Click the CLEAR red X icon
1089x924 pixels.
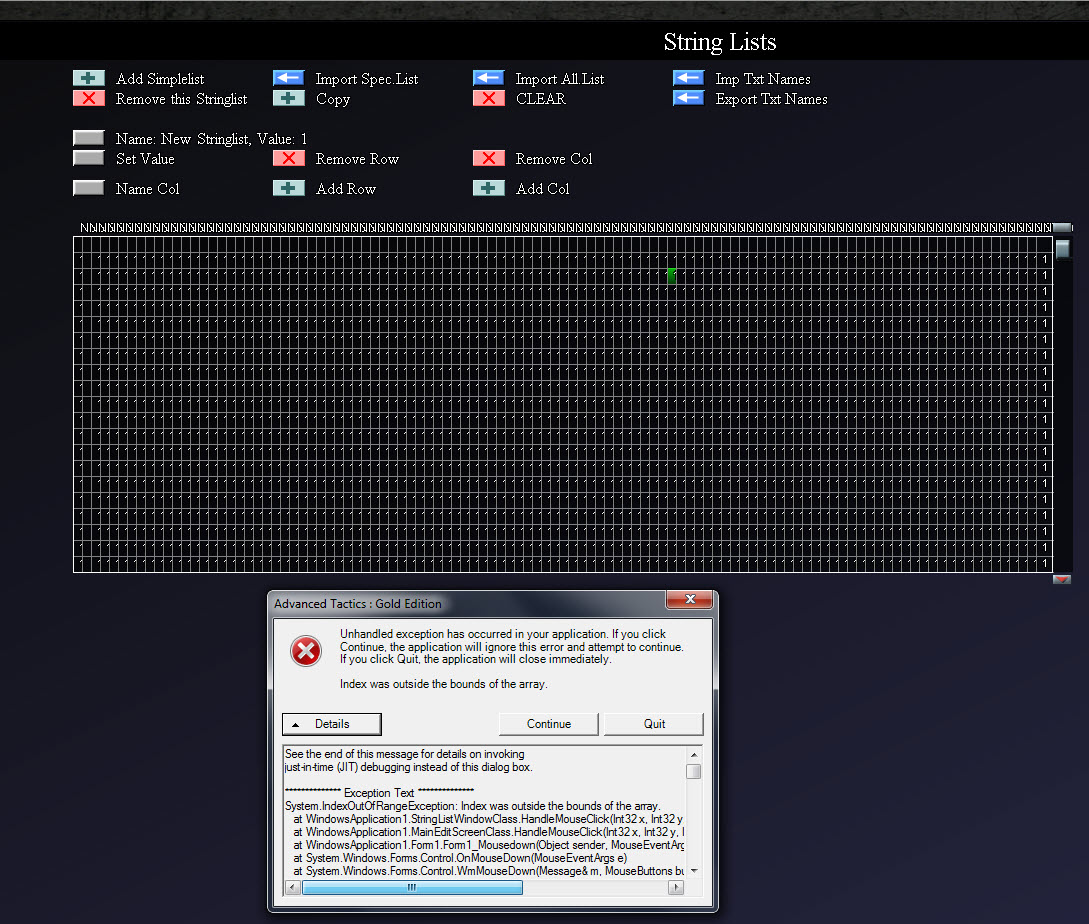pos(489,98)
